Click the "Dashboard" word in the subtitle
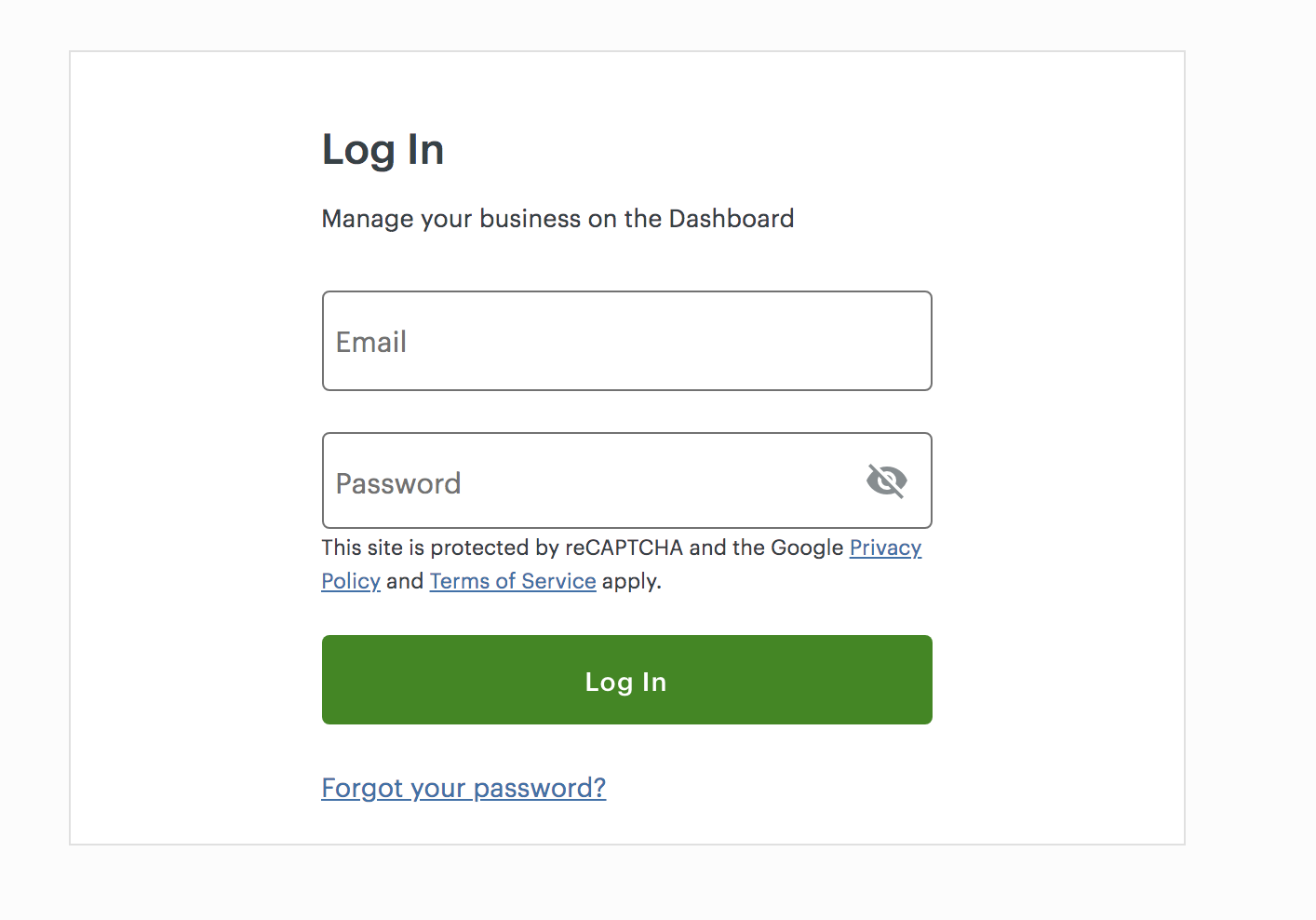The width and height of the screenshot is (1316, 920). [731, 219]
